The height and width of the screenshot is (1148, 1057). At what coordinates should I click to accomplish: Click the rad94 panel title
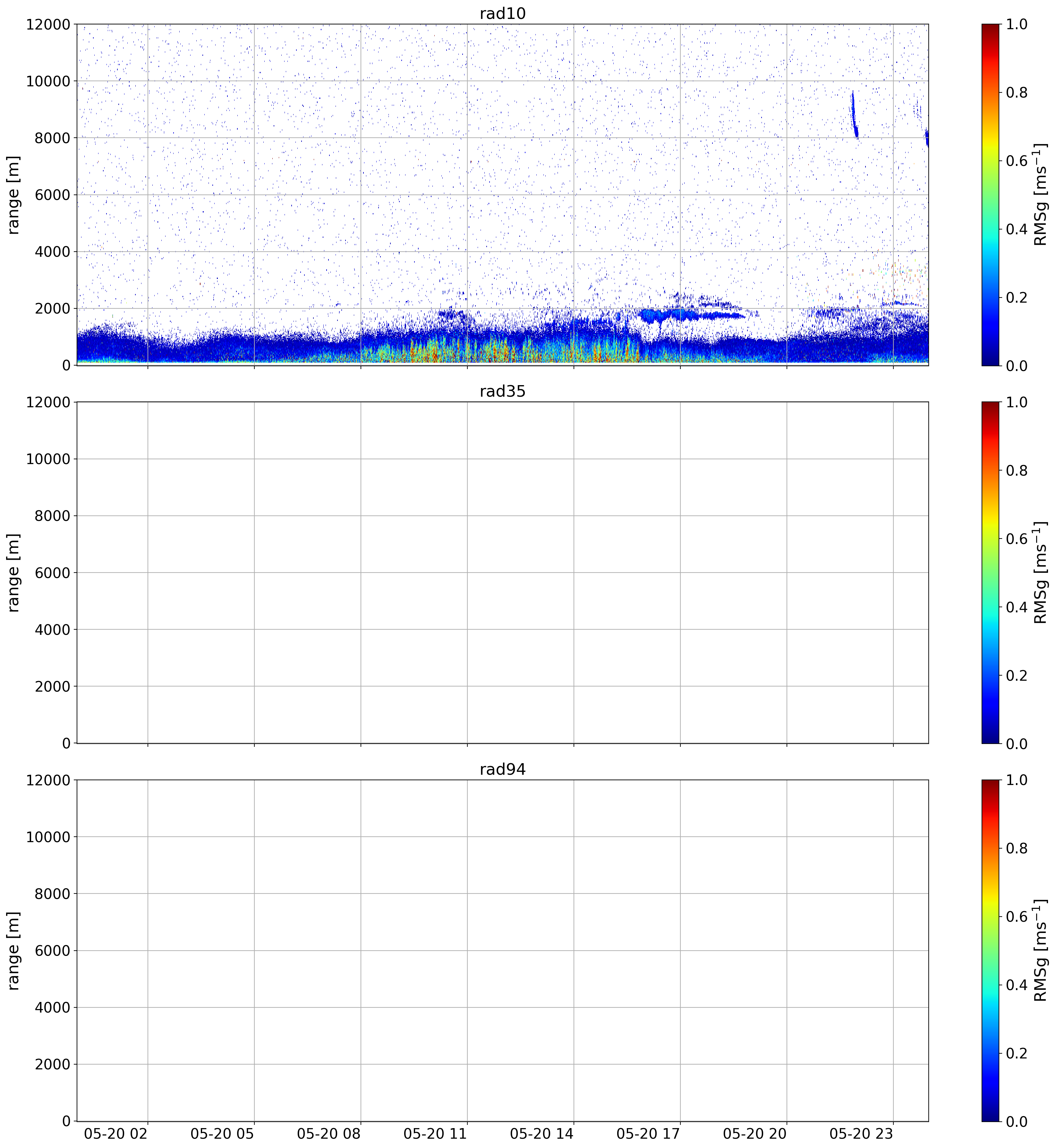pyautogui.click(x=502, y=770)
